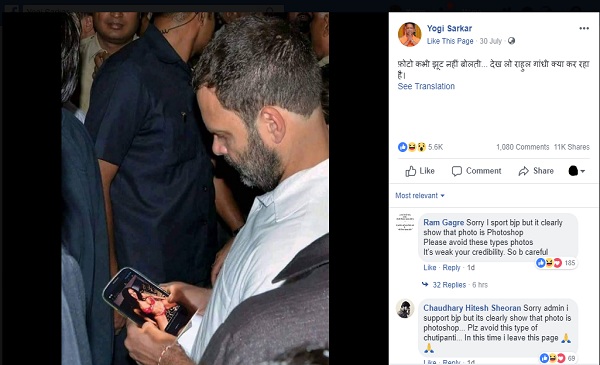Click Ram Gagre's profile thumbnail
600x365 pixels.
(x=405, y=223)
